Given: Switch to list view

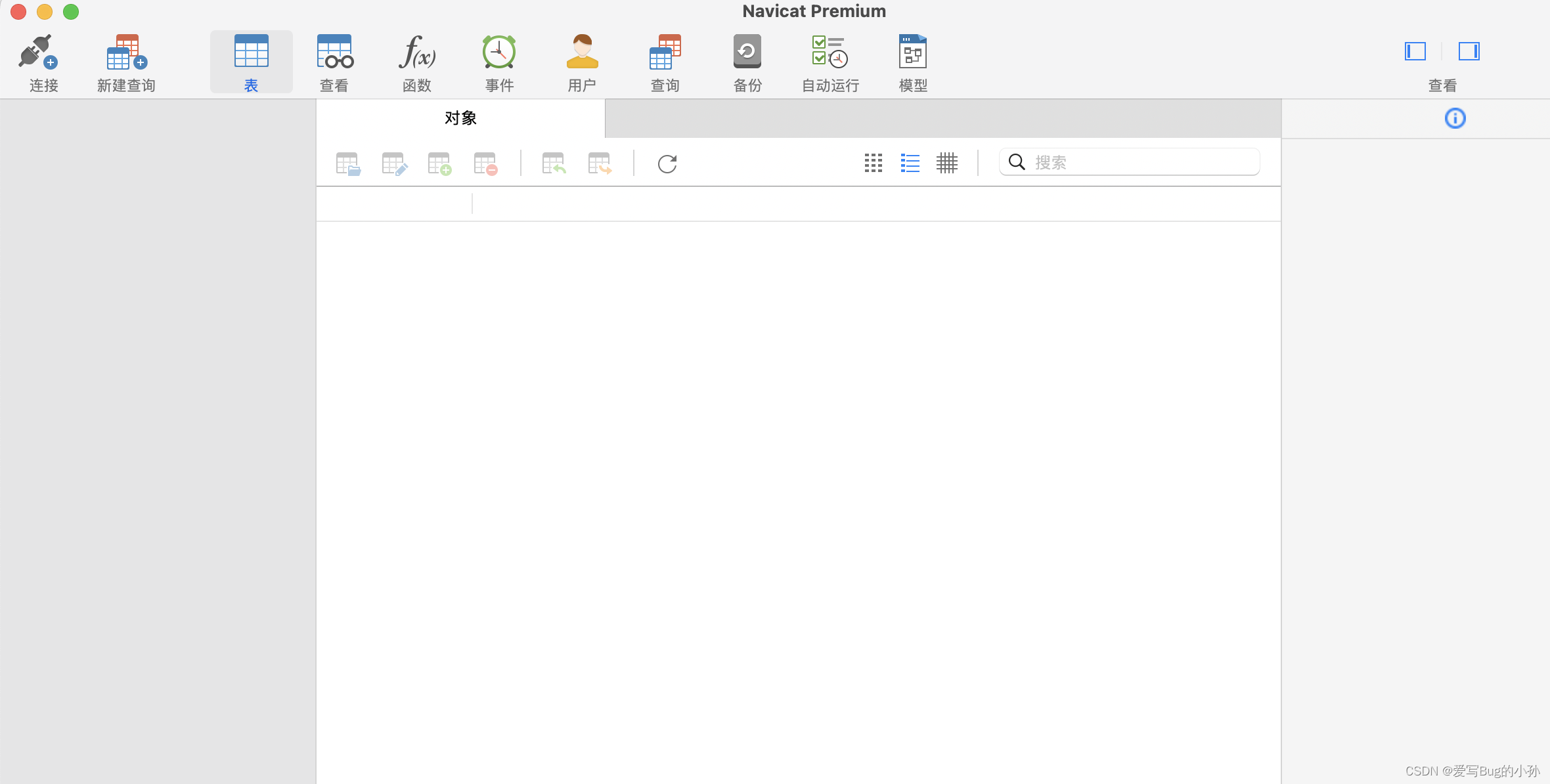Looking at the screenshot, I should [x=910, y=163].
